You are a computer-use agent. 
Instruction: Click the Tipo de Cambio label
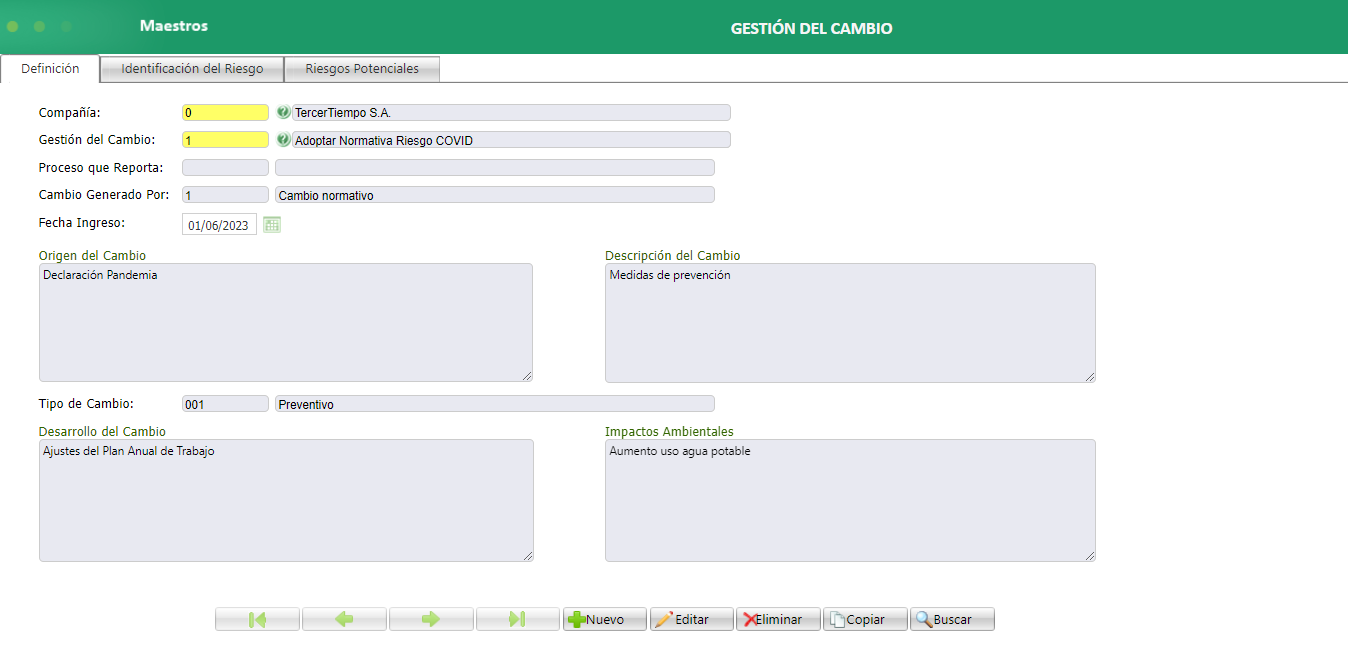click(86, 404)
